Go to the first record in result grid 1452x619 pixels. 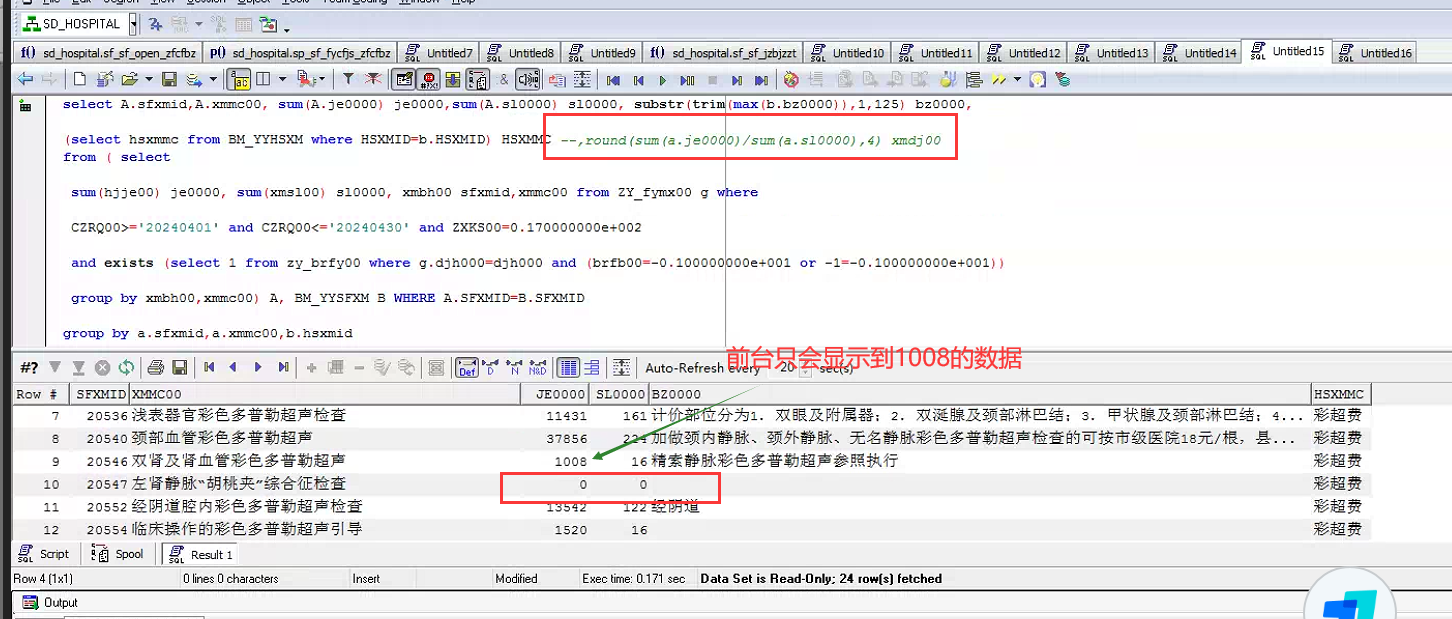pyautogui.click(x=209, y=367)
